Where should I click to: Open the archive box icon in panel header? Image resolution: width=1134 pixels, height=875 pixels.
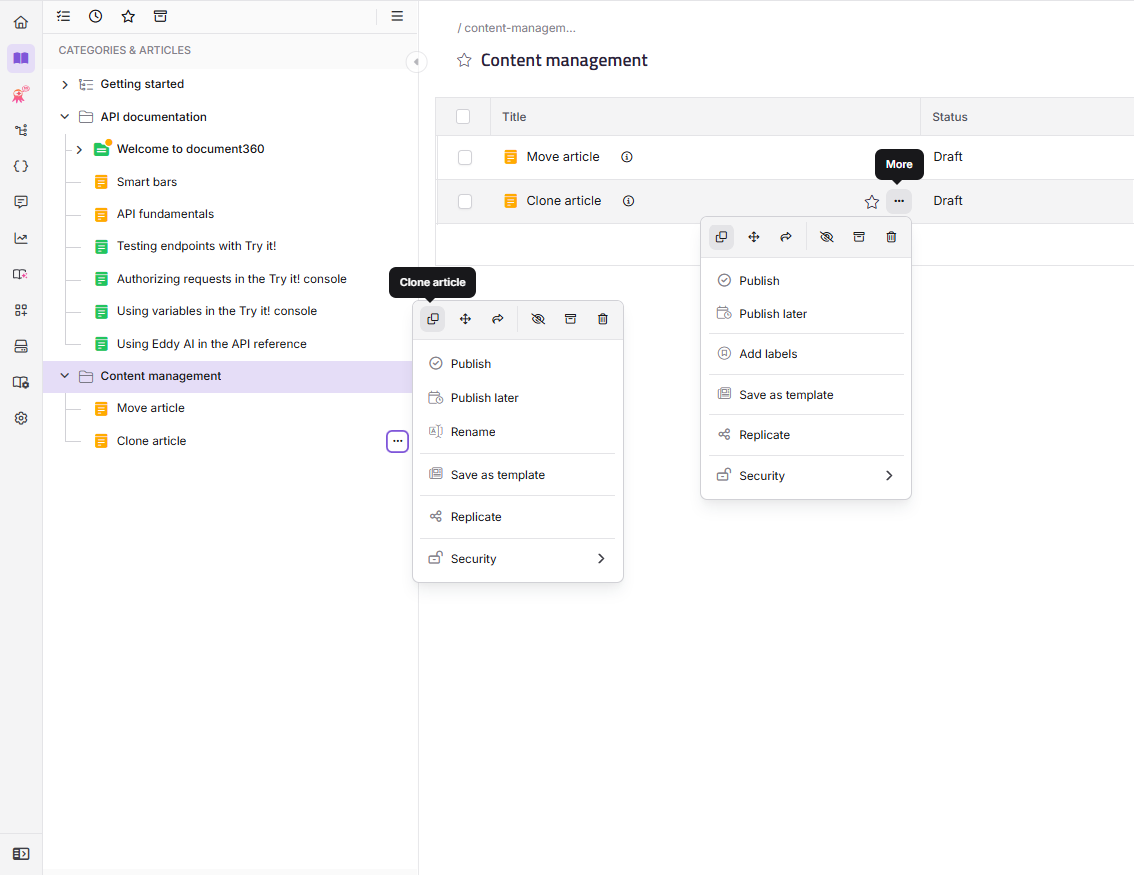pyautogui.click(x=161, y=16)
